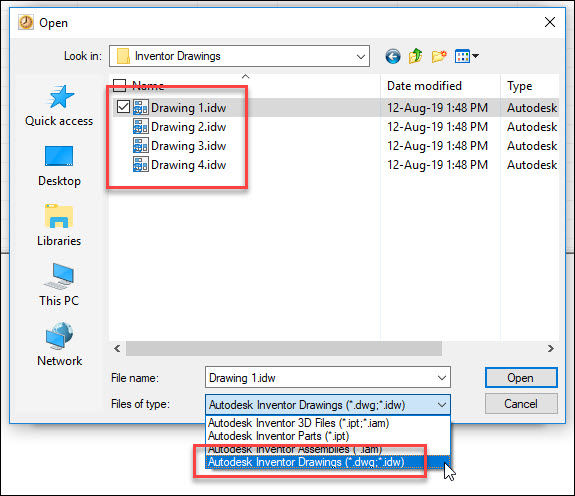Sort by Date modified column header
Screen dimensions: 575x496
[424, 86]
